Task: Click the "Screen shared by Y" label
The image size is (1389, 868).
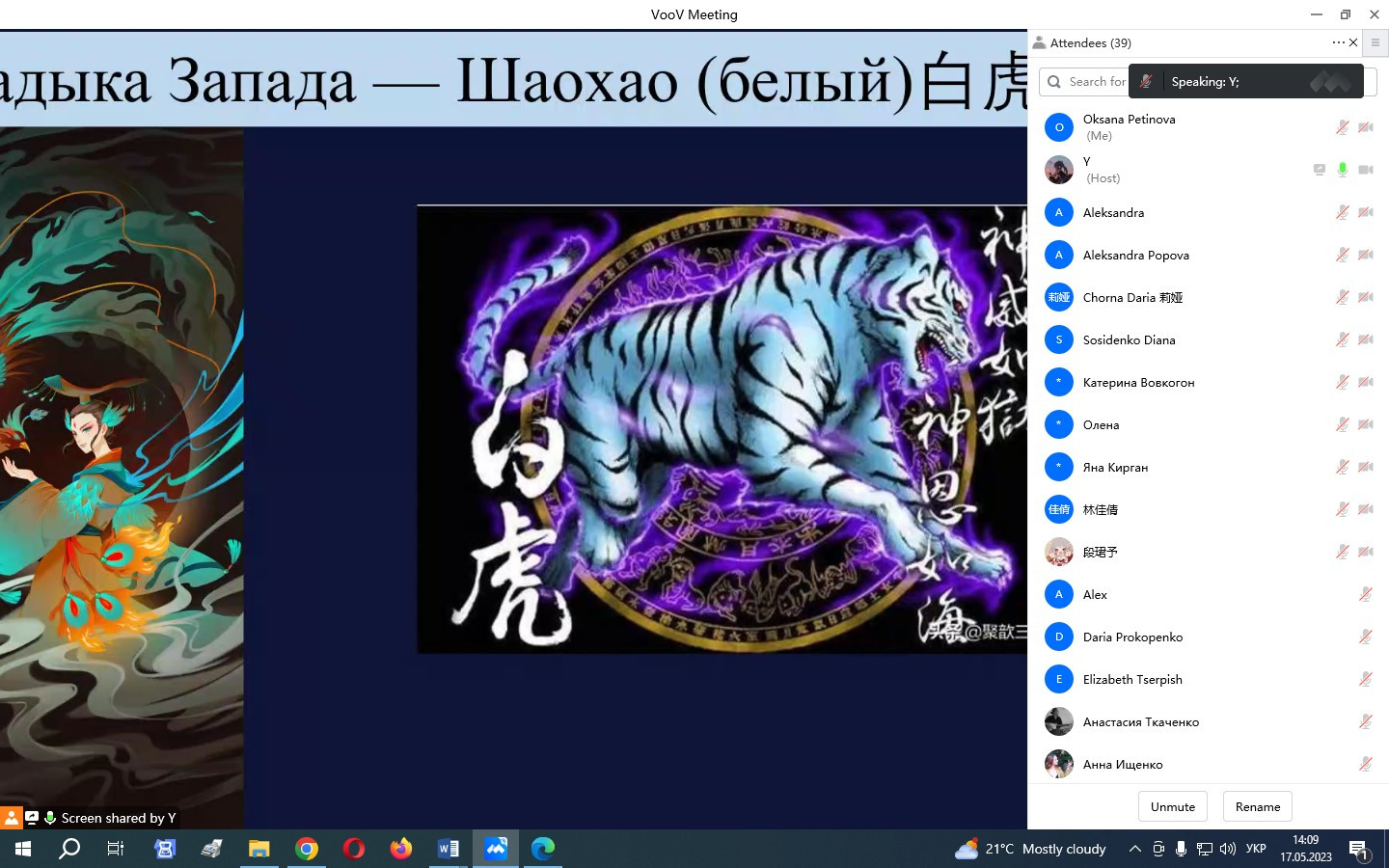Action: (x=119, y=818)
